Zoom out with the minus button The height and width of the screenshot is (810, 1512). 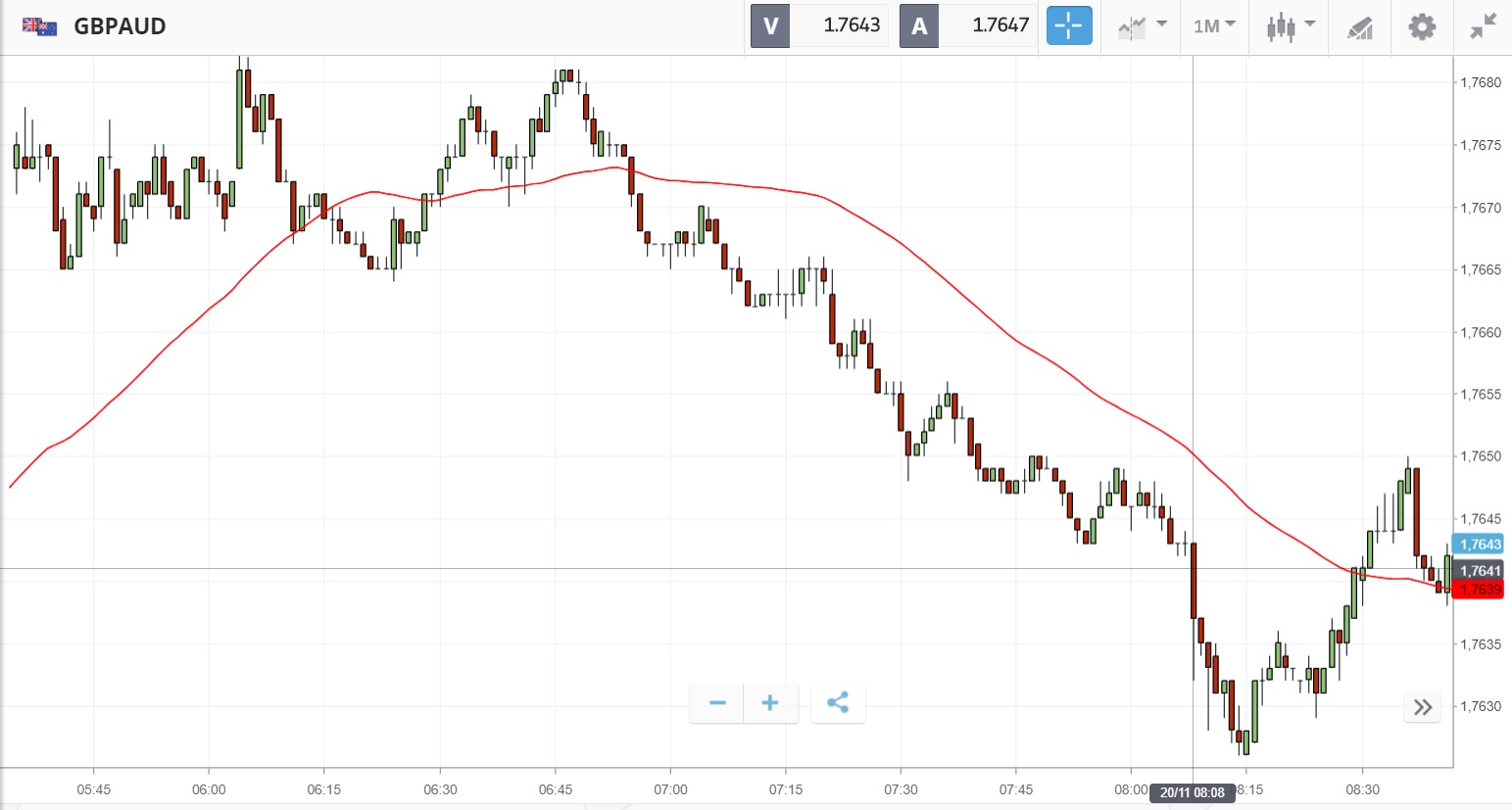tap(717, 703)
